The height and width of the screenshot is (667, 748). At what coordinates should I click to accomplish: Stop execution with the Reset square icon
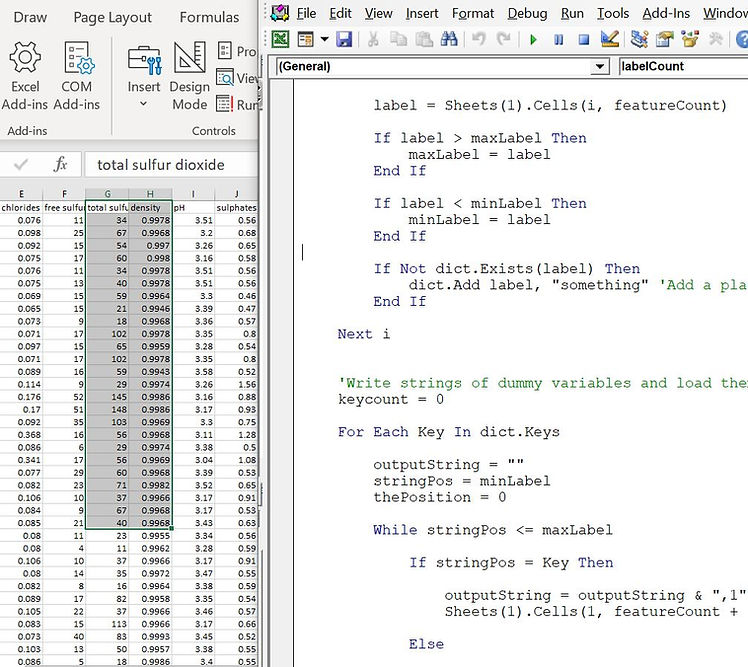[583, 39]
